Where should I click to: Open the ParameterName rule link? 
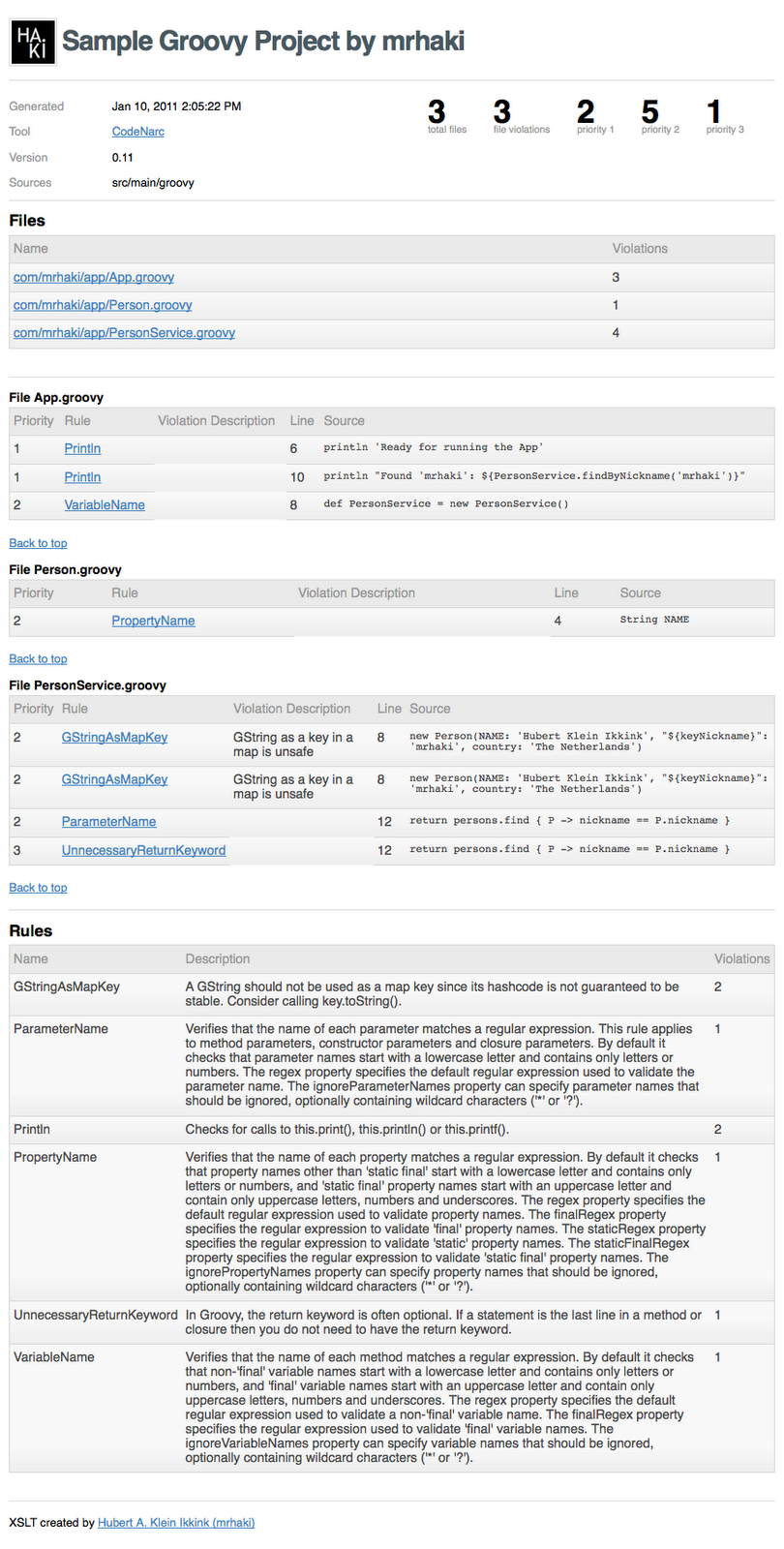pyautogui.click(x=108, y=822)
